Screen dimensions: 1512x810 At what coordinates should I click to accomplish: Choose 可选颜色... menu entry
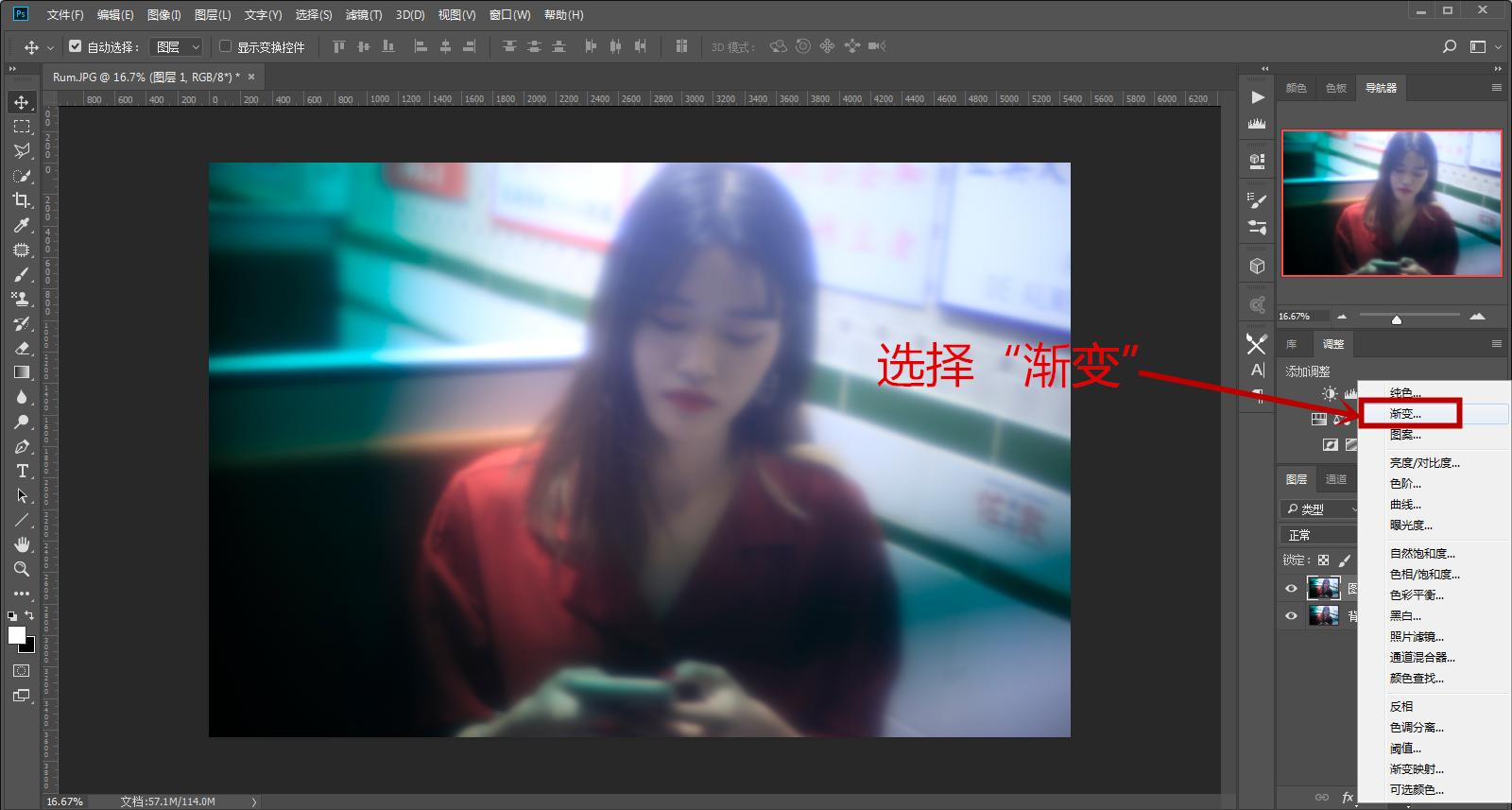pyautogui.click(x=1435, y=790)
